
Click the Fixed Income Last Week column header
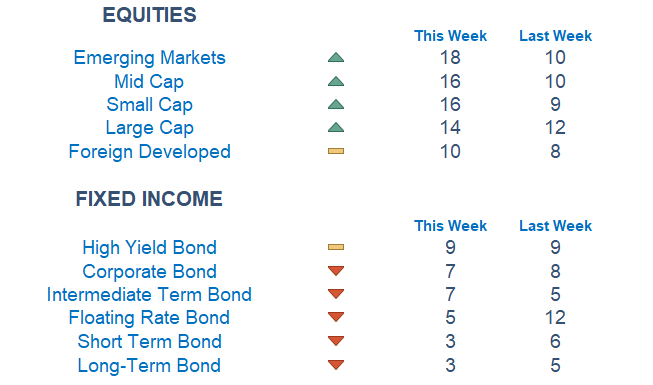[x=555, y=226]
